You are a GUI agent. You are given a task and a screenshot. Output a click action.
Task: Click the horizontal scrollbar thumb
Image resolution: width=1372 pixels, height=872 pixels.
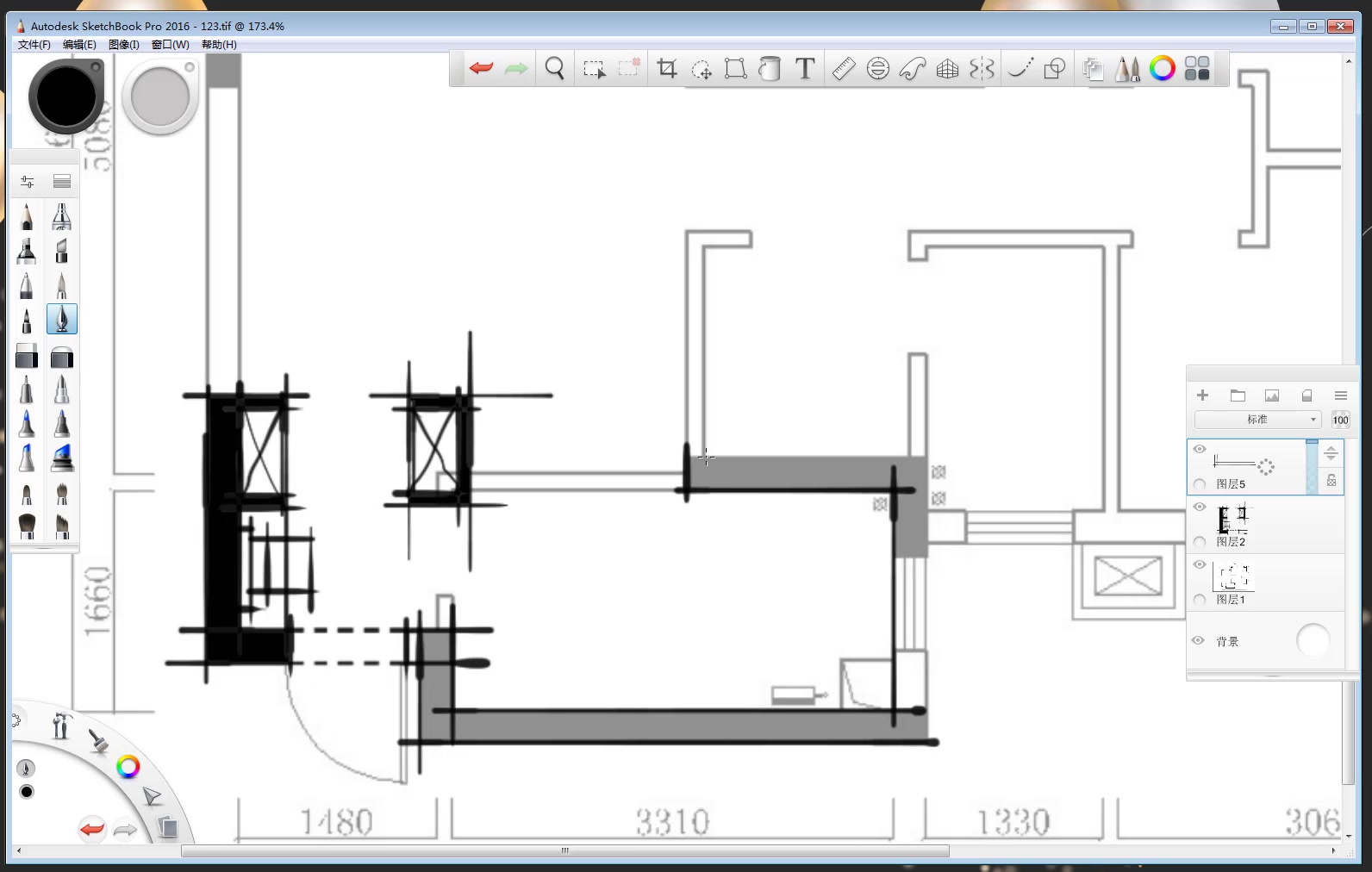tap(565, 850)
